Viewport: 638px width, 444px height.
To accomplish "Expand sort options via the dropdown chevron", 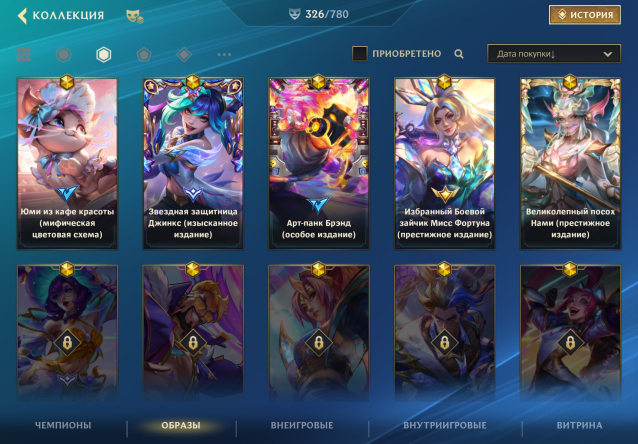I will pos(607,54).
